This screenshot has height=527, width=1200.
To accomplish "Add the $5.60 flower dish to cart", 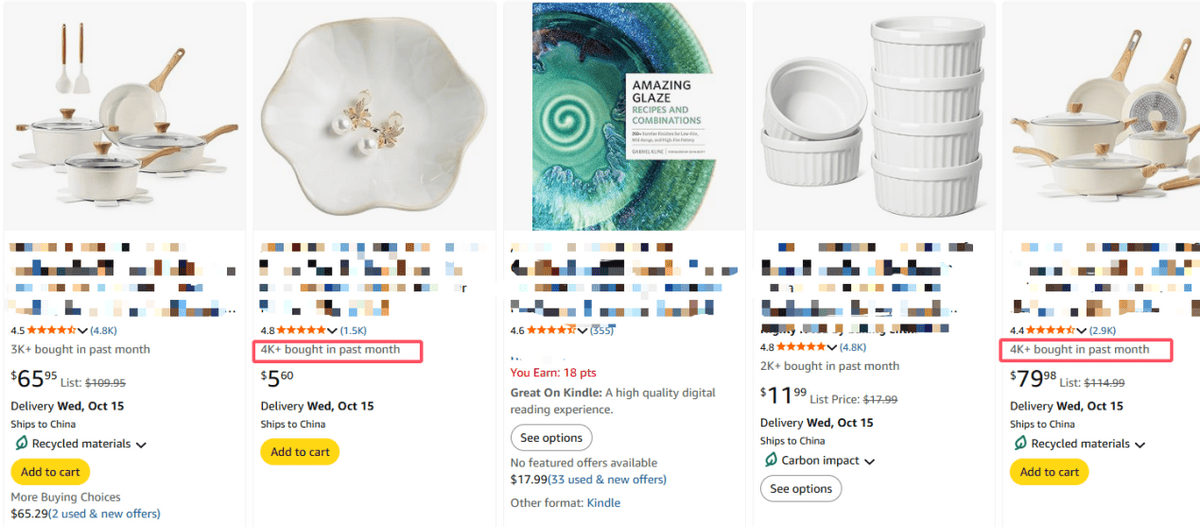I will click(300, 452).
